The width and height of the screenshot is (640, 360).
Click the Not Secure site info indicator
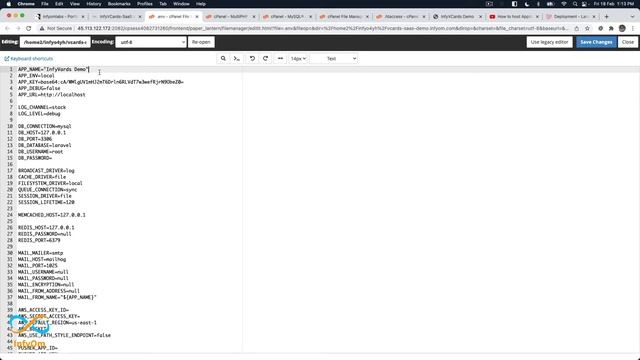[56, 29]
